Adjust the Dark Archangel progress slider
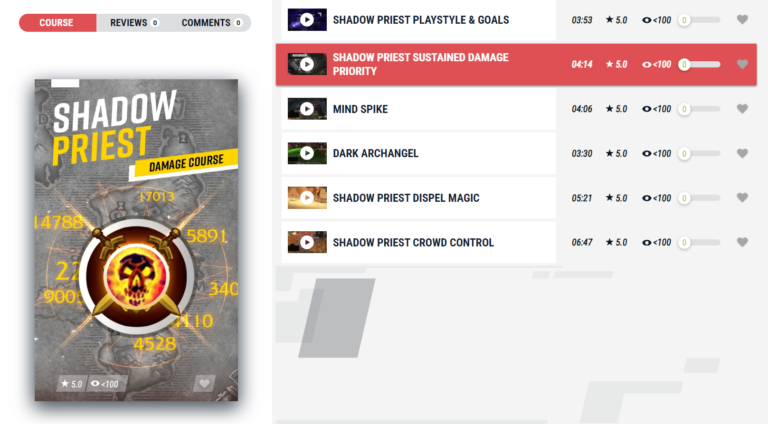The height and width of the screenshot is (424, 768). click(x=699, y=153)
